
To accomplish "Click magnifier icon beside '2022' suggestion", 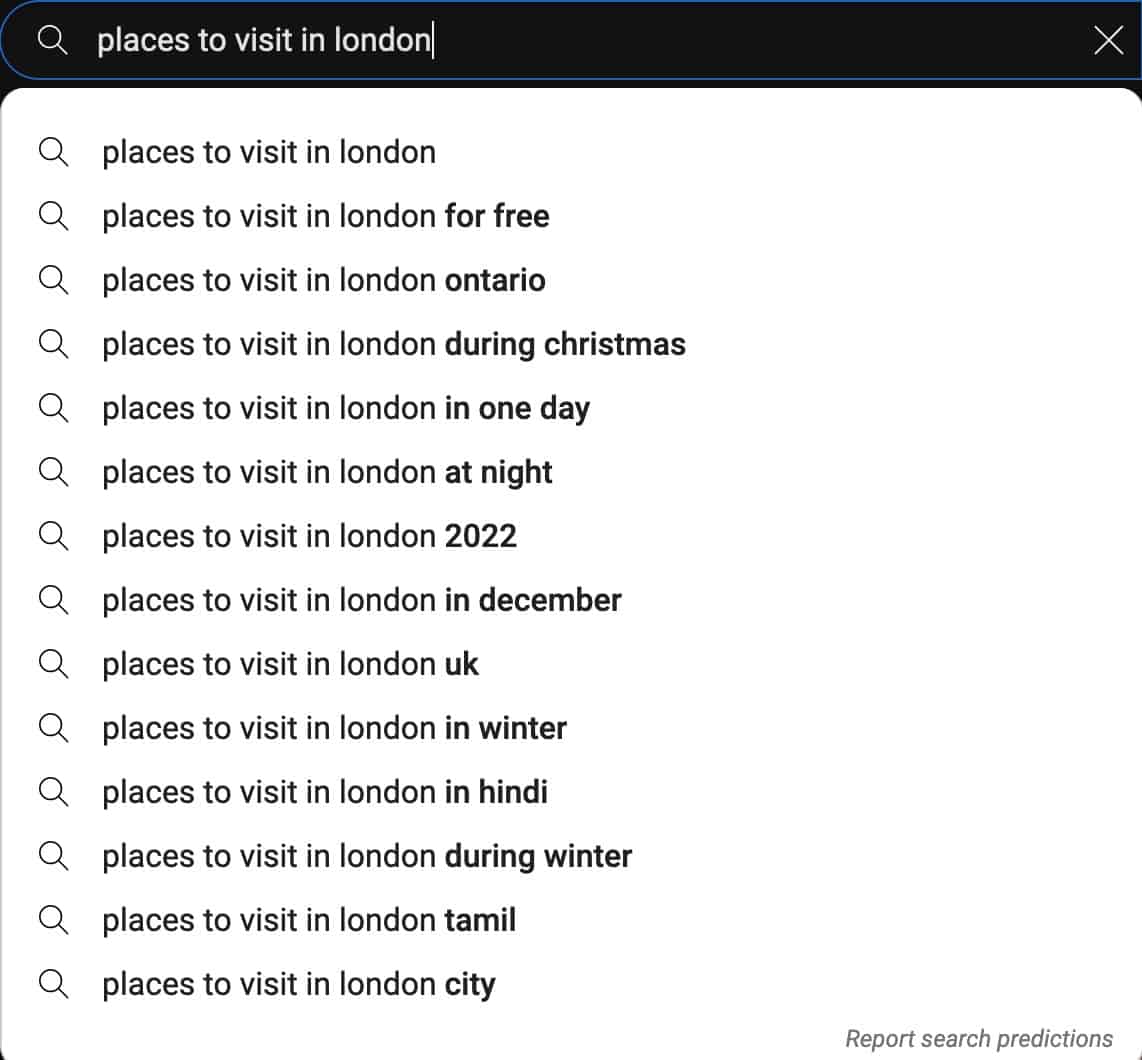I will coord(53,536).
